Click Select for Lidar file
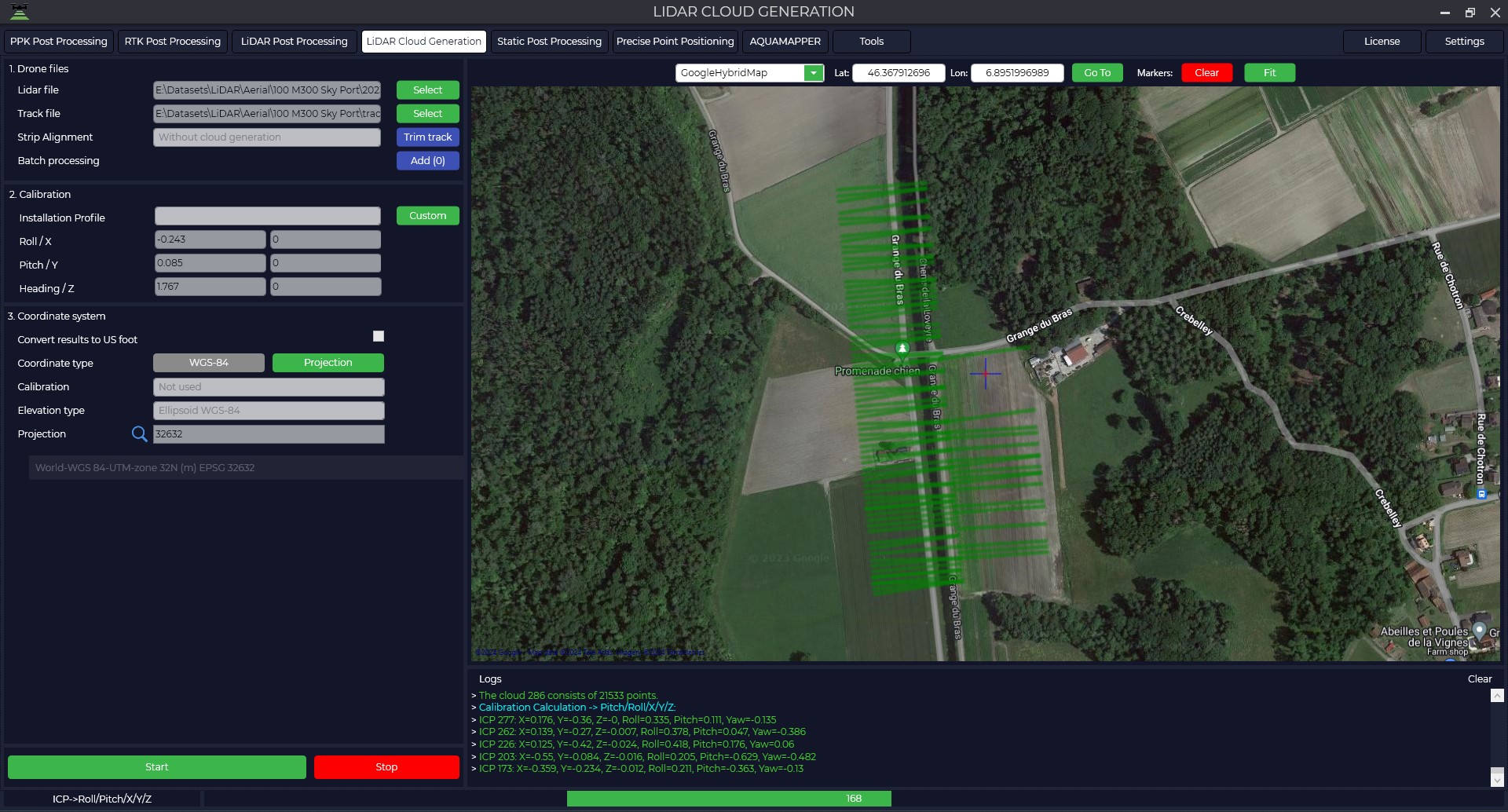 coord(428,90)
